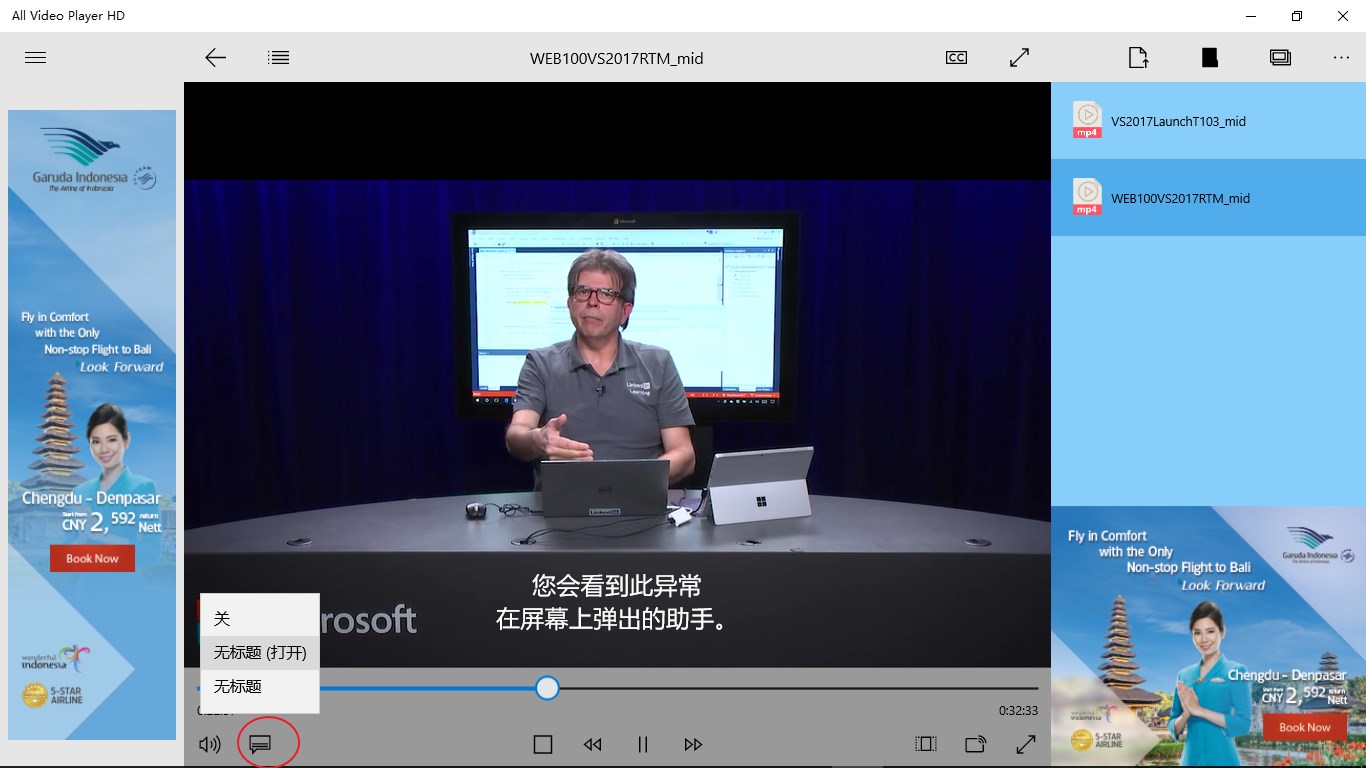The image size is (1366, 768).
Task: Open the playlist list icon beside back arrow
Action: [278, 57]
